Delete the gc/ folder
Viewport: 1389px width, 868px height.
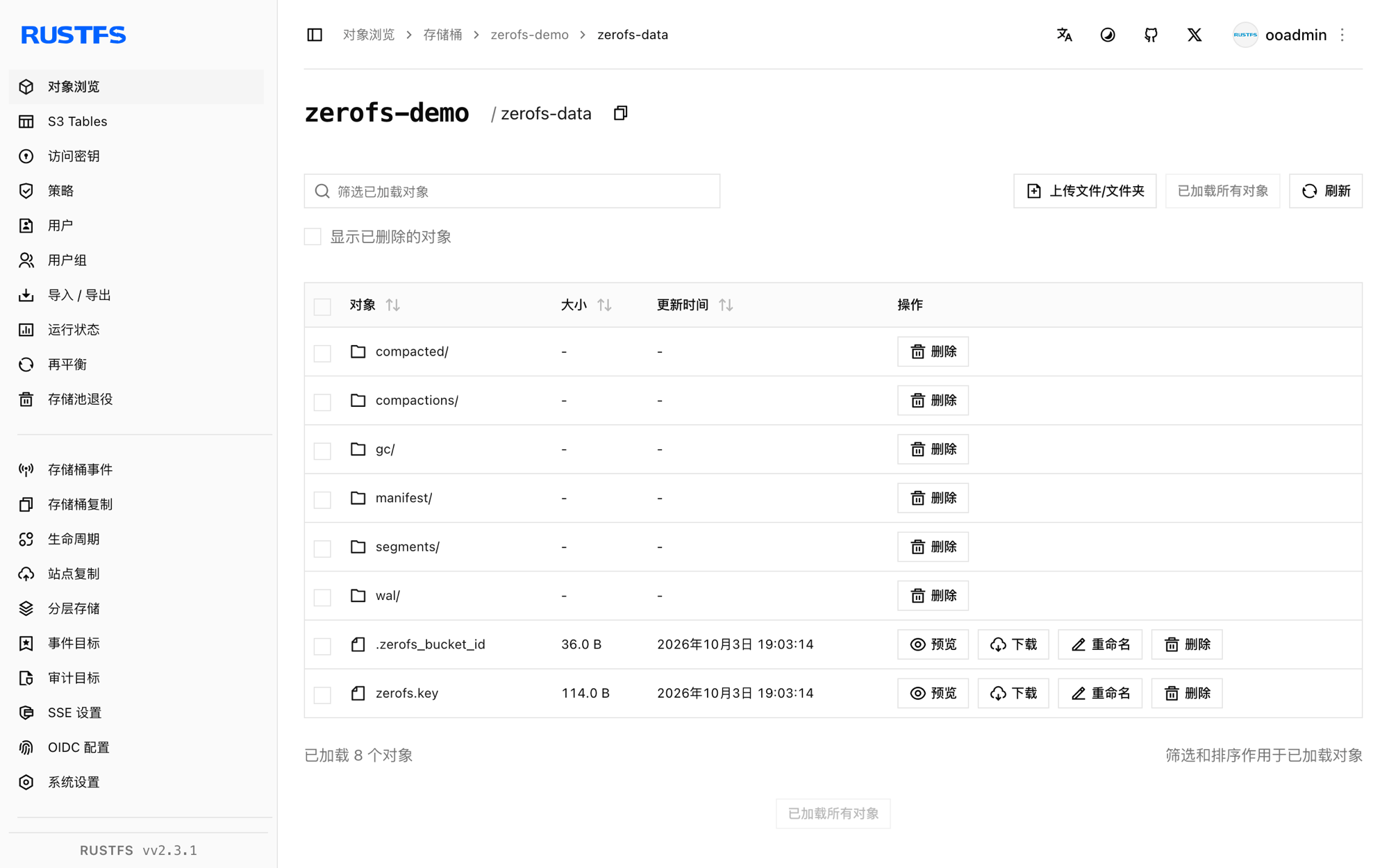[x=933, y=449]
